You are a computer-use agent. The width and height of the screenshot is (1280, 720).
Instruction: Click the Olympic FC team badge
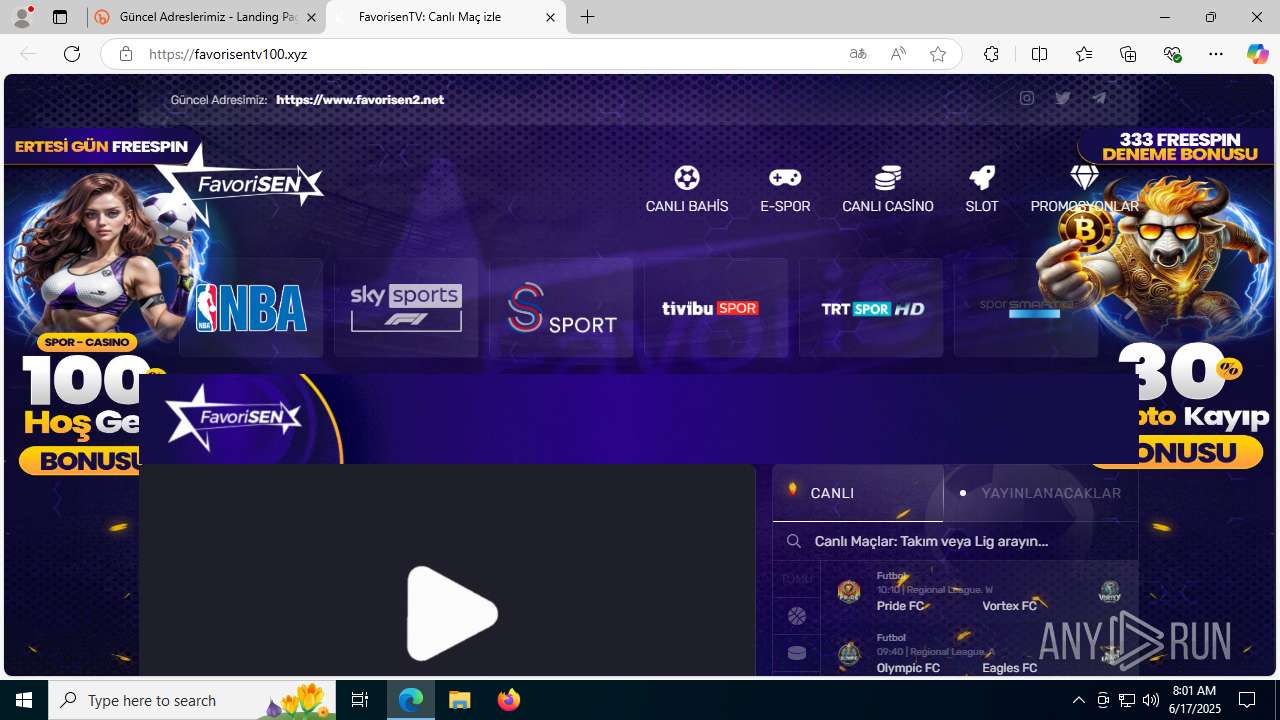(849, 654)
